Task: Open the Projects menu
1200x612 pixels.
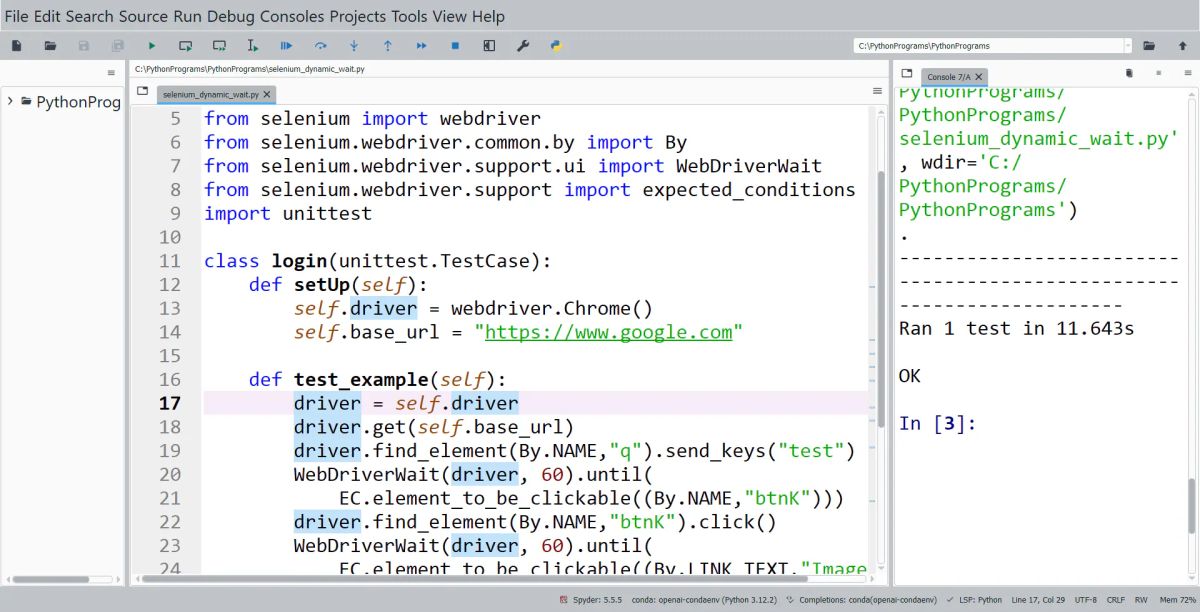Action: click(358, 16)
